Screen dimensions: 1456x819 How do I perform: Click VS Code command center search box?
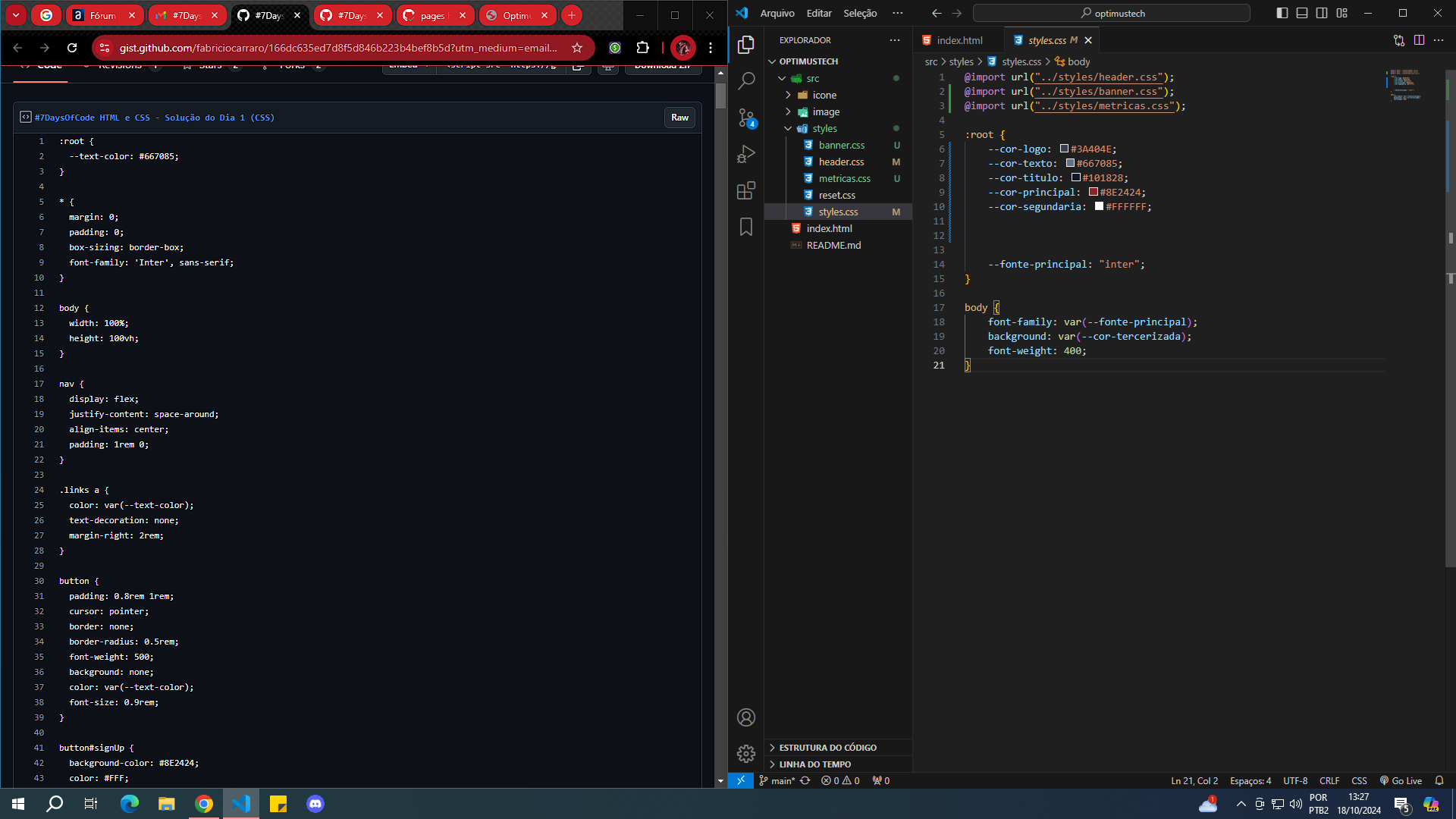(1112, 13)
